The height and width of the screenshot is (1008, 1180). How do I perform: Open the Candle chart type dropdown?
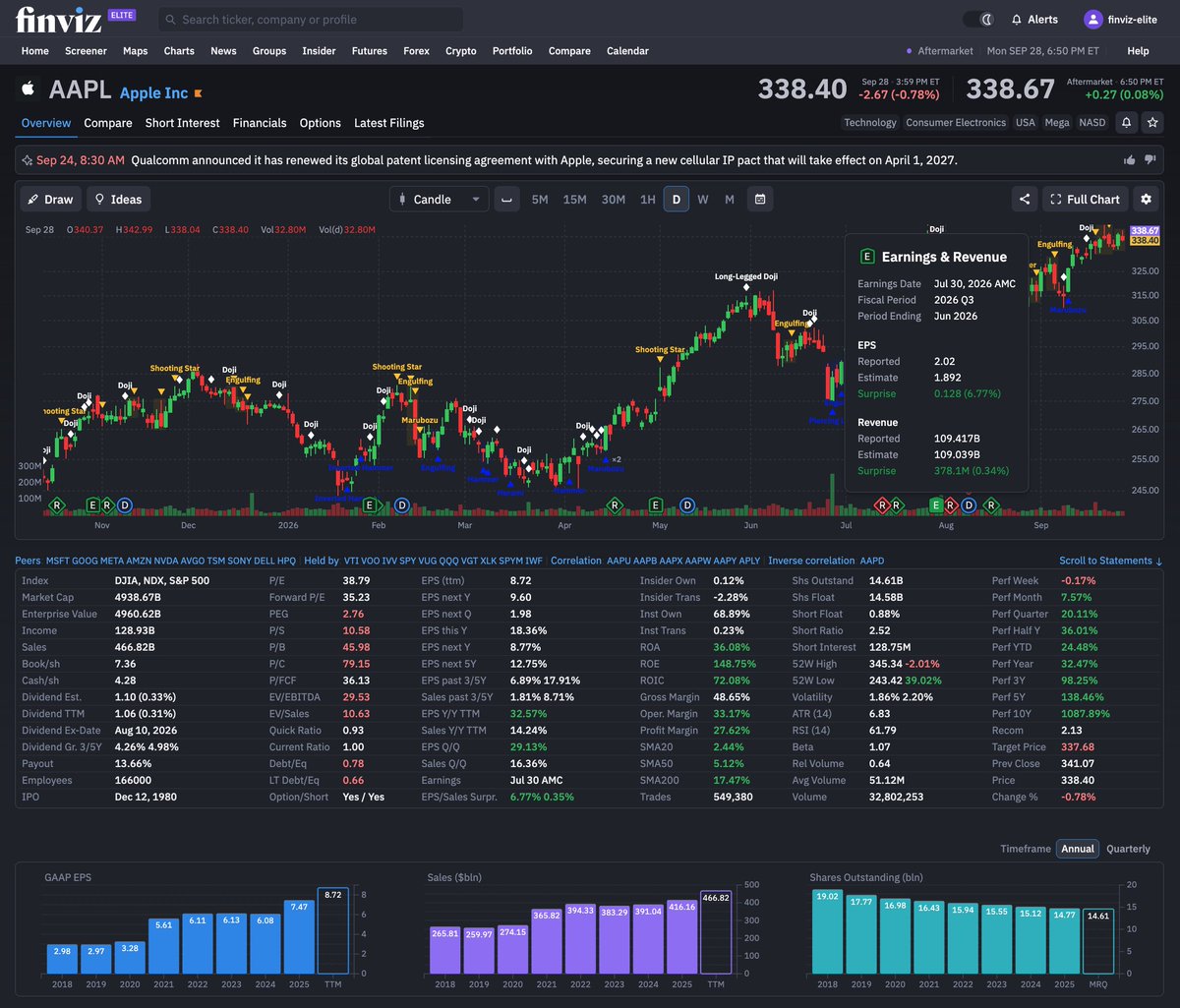440,199
